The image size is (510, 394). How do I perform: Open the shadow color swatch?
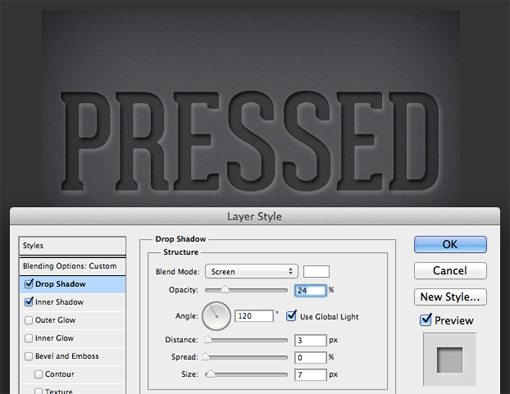click(x=316, y=271)
